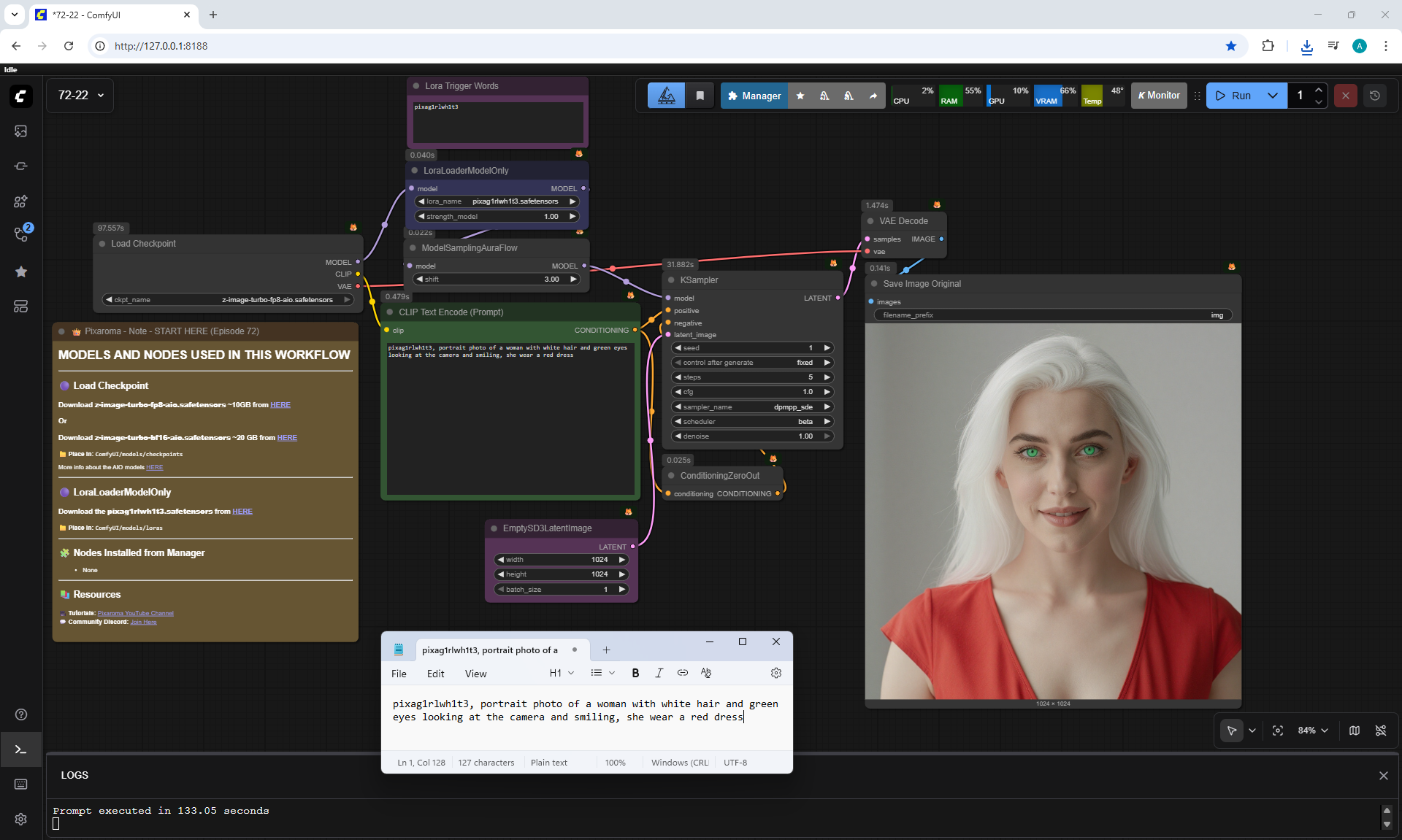Open the Edit menu in Notepad

[x=435, y=674]
